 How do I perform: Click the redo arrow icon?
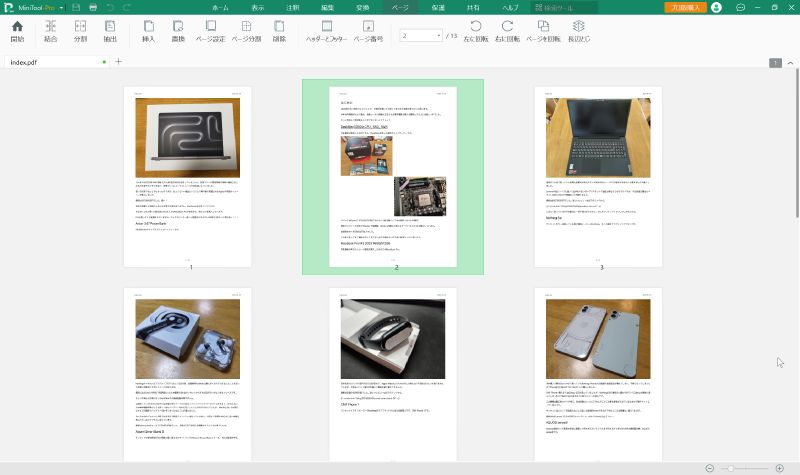pyautogui.click(x=127, y=8)
